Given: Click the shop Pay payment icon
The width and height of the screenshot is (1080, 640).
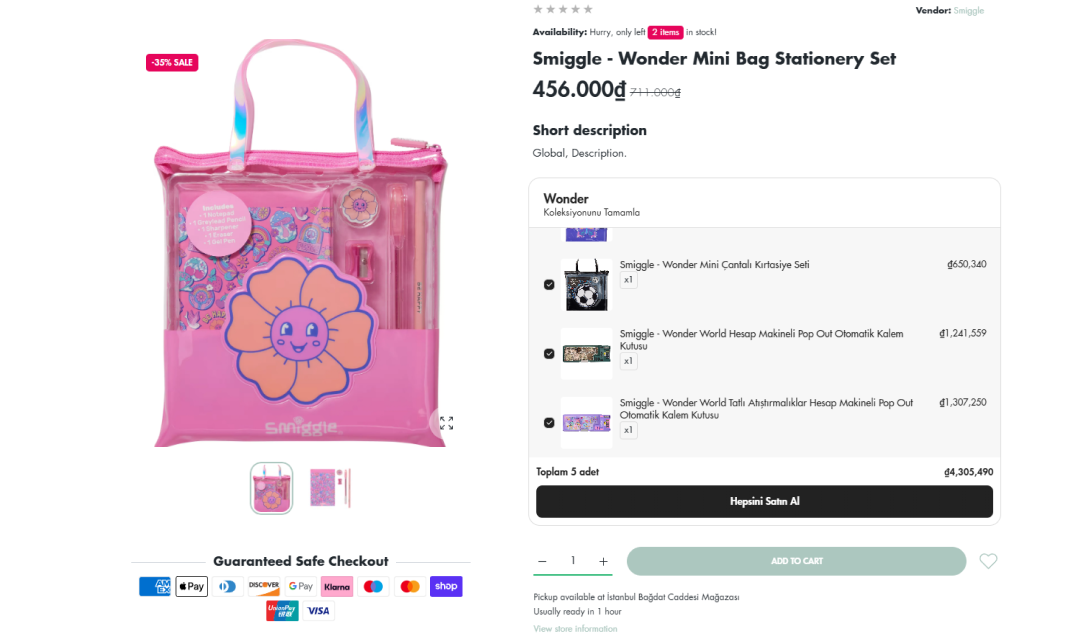Looking at the screenshot, I should point(446,586).
